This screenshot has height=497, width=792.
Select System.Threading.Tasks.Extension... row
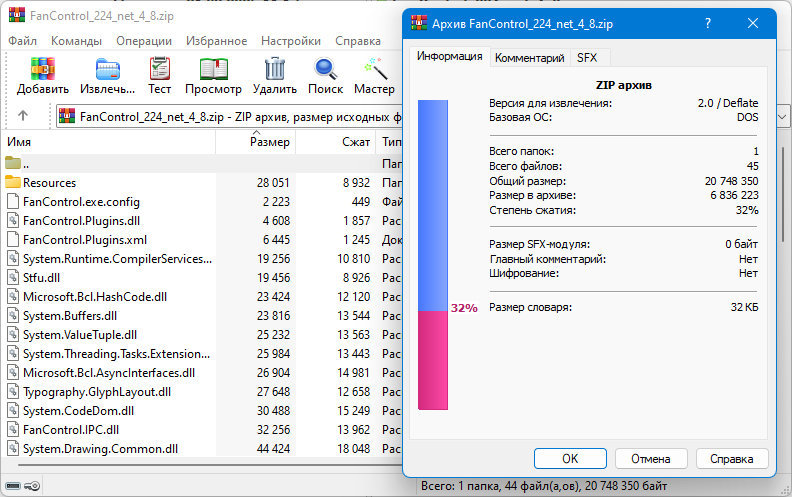tap(203, 354)
